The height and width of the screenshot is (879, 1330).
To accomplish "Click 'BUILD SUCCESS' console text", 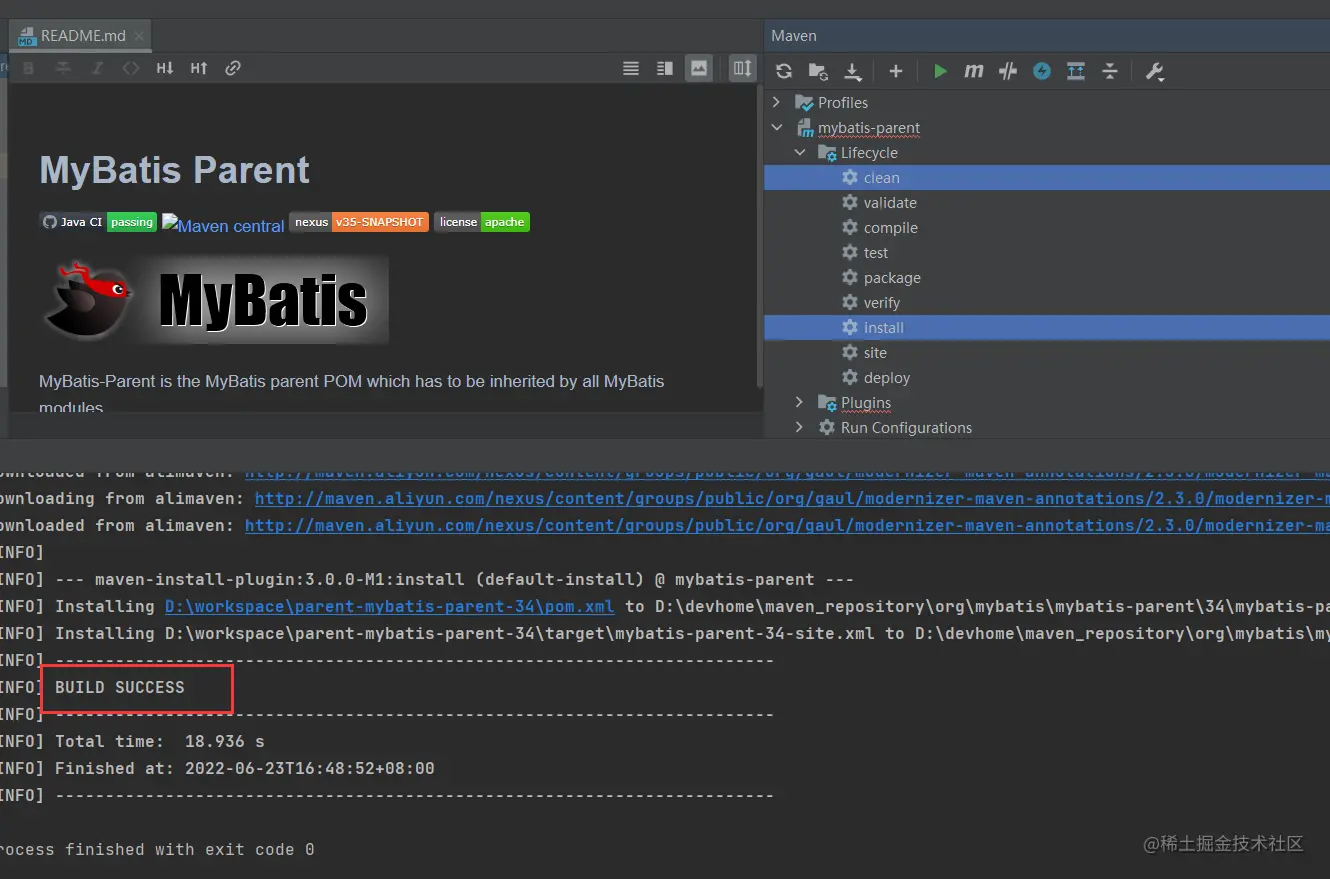I will [x=119, y=687].
